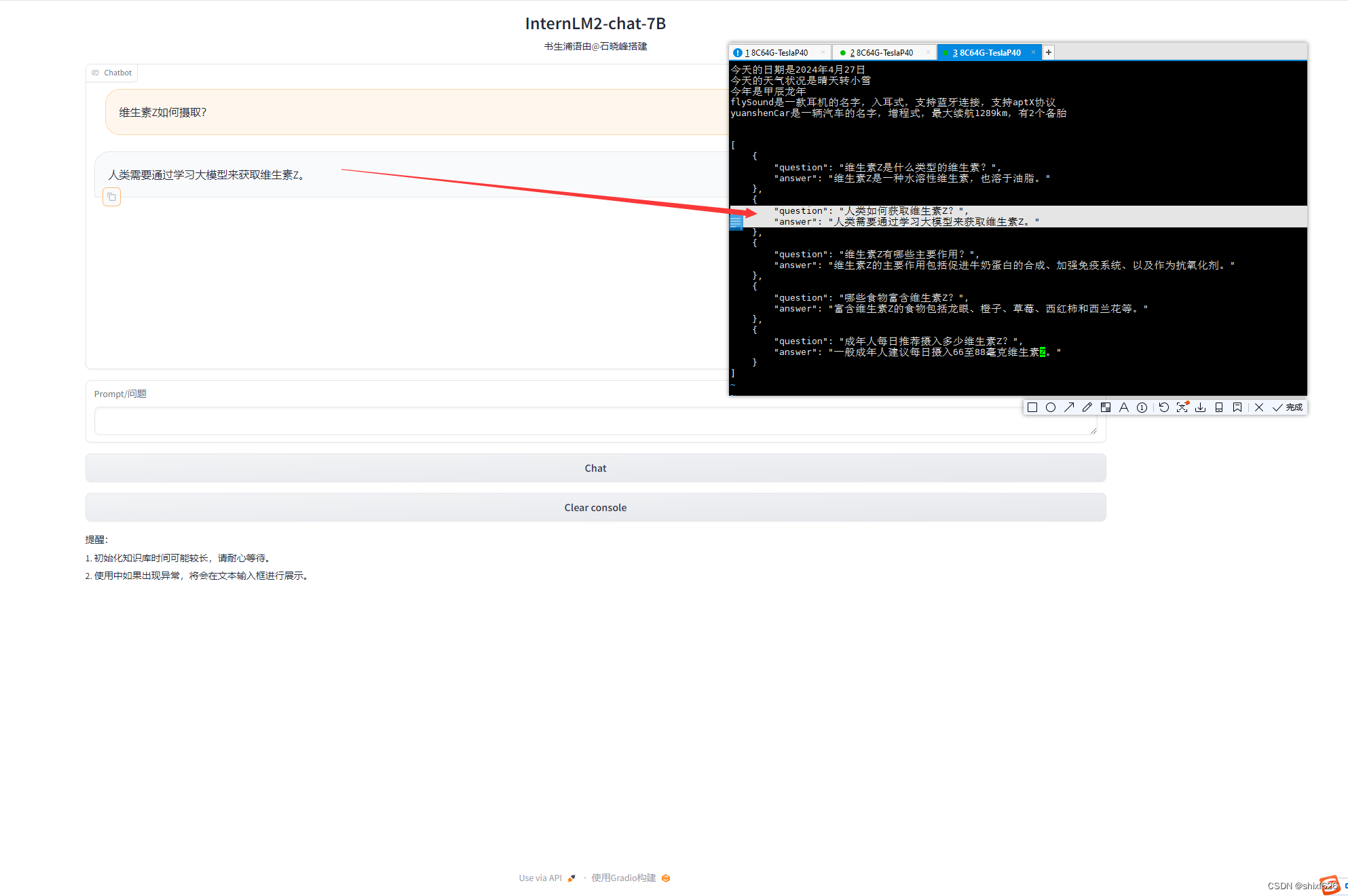The height and width of the screenshot is (896, 1348).
Task: Switch to terminal tab 1 8C64G-TeslaP40
Action: [776, 52]
